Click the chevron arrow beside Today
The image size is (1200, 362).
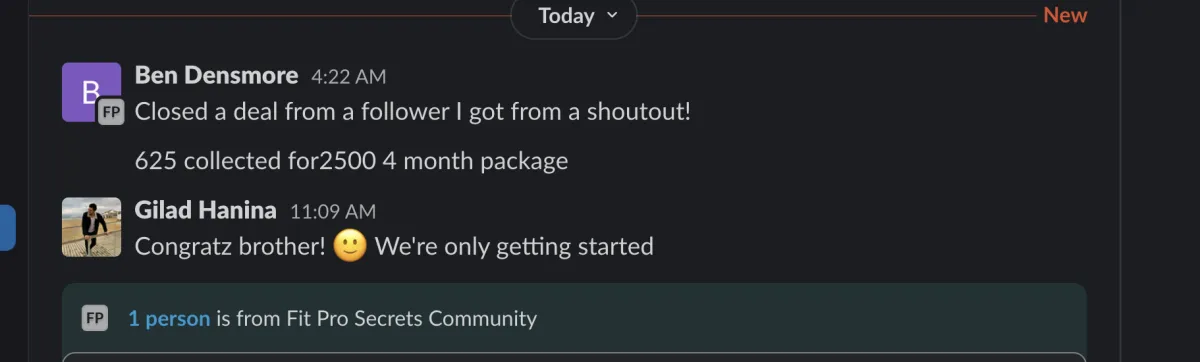coord(613,16)
